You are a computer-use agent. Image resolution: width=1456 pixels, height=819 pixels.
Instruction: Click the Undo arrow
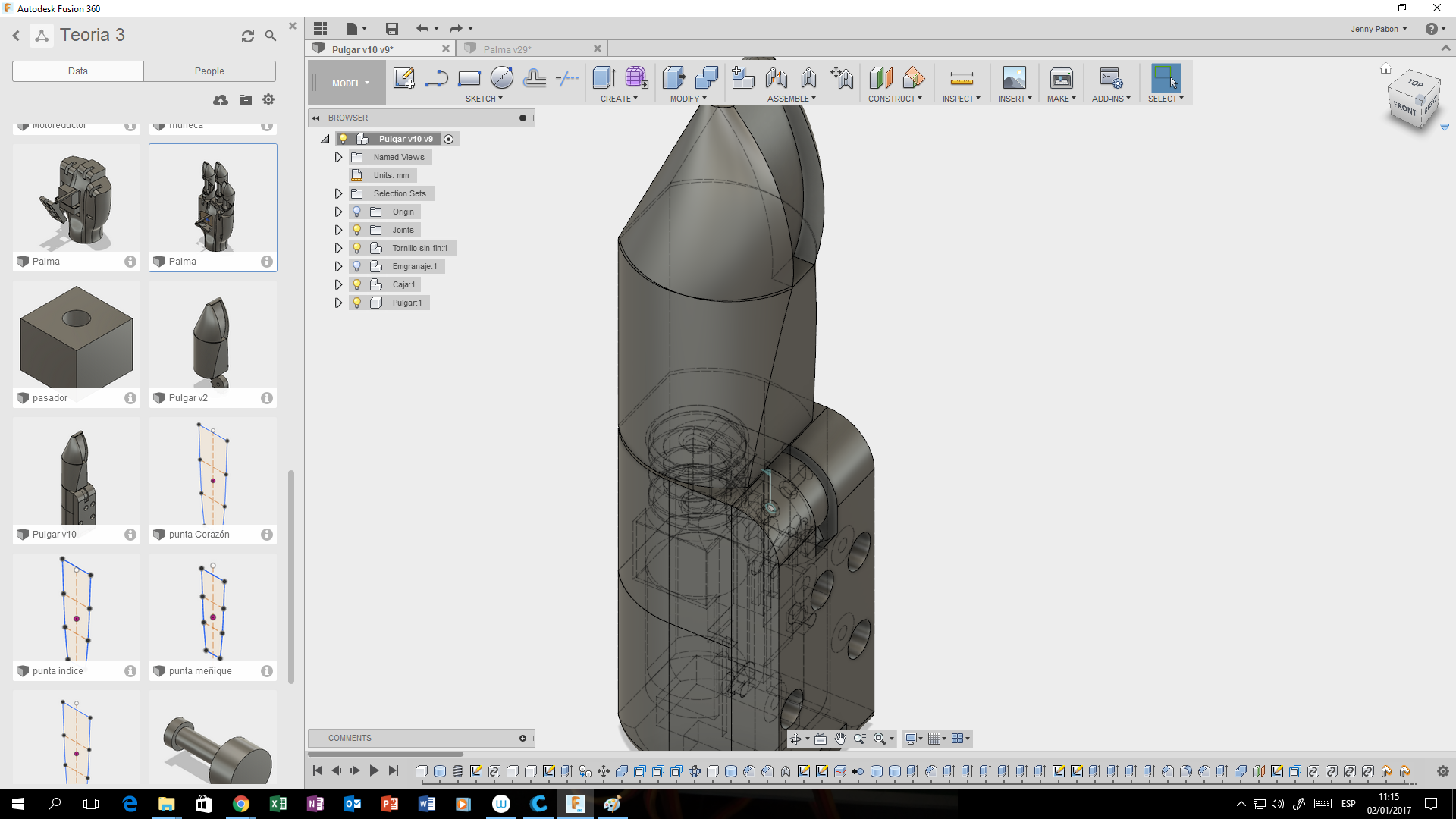(x=422, y=29)
